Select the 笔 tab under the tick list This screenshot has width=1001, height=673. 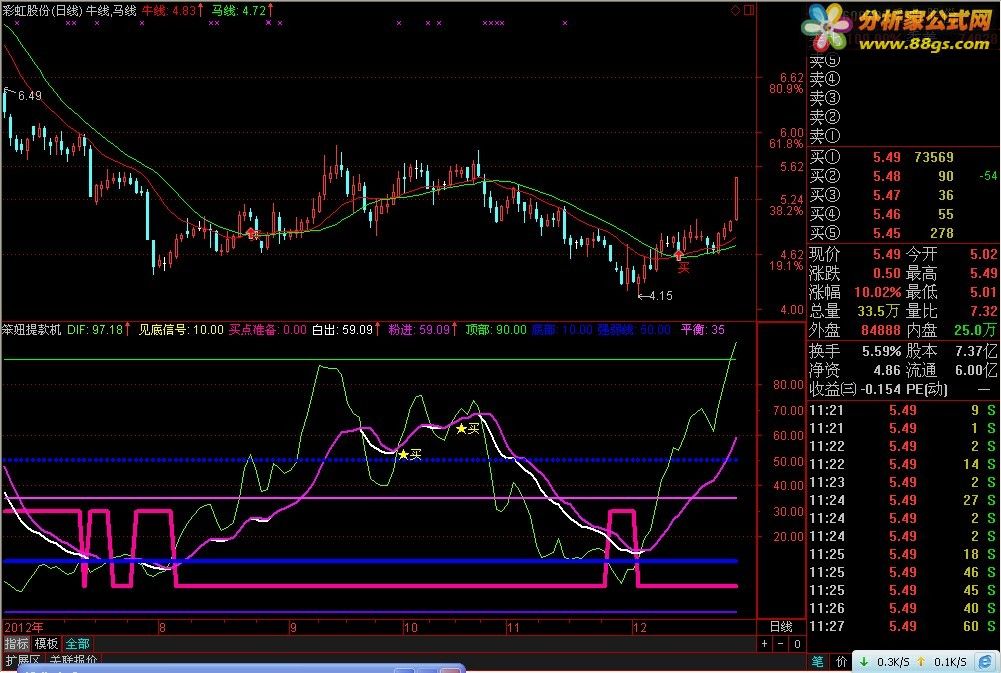(818, 662)
